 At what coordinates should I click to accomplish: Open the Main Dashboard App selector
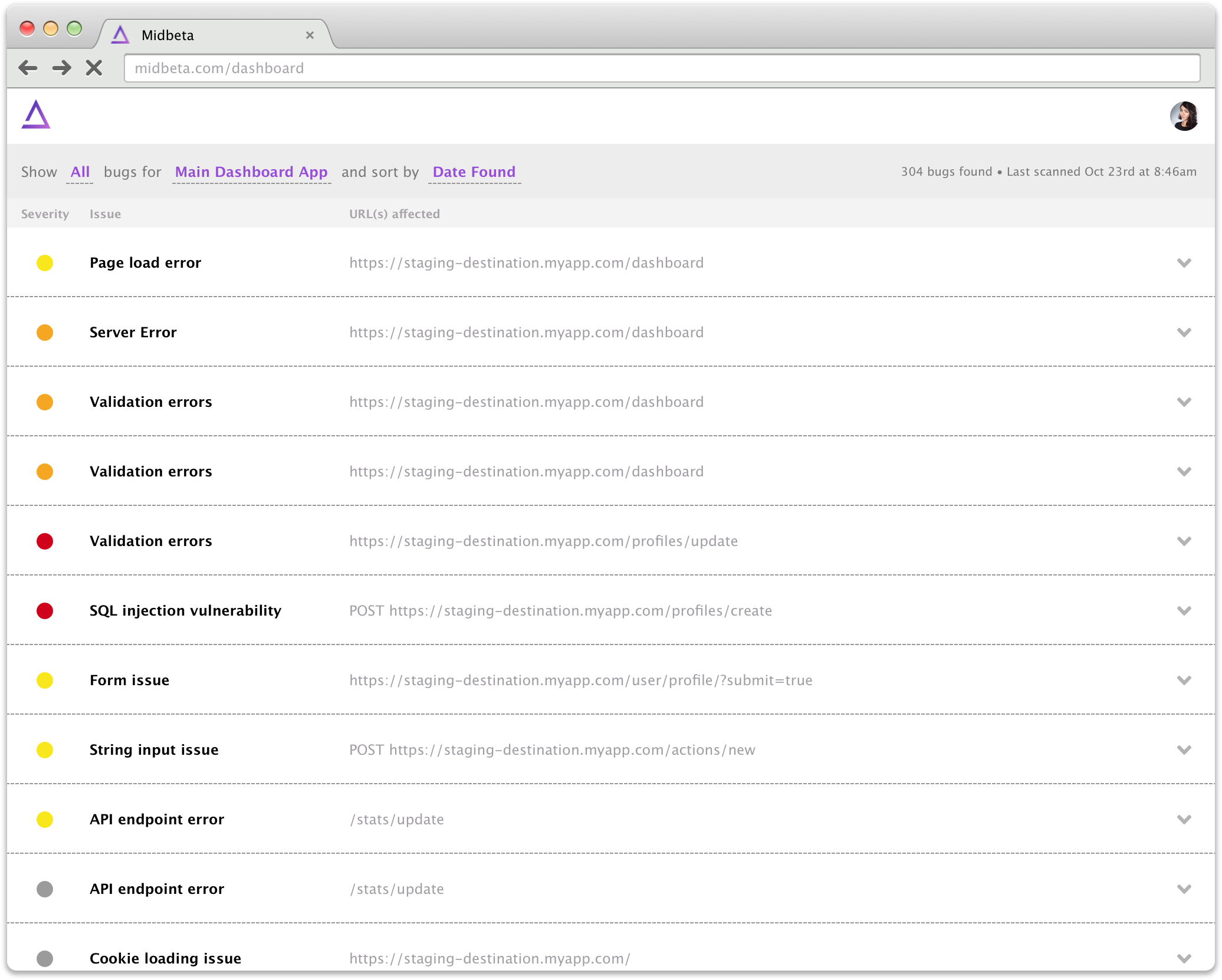[x=251, y=172]
